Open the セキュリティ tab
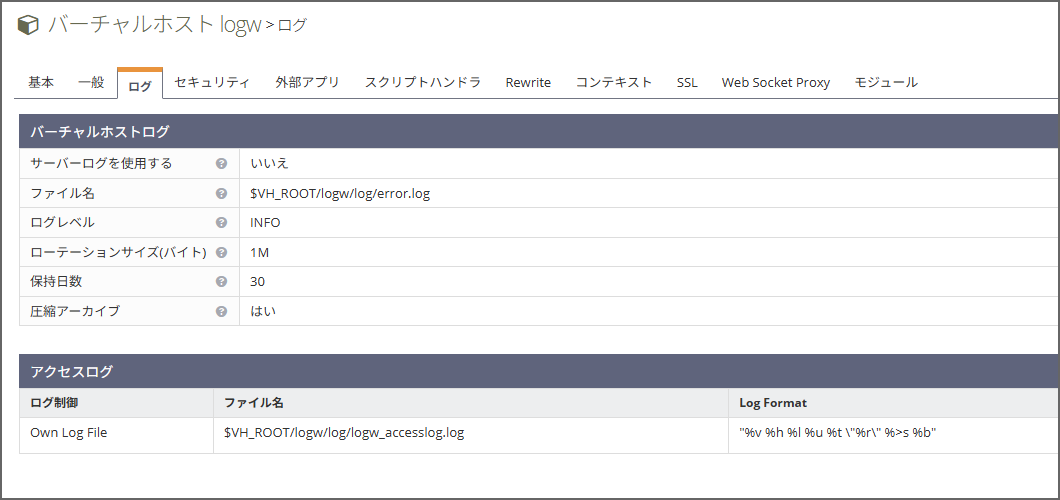 coord(212,82)
